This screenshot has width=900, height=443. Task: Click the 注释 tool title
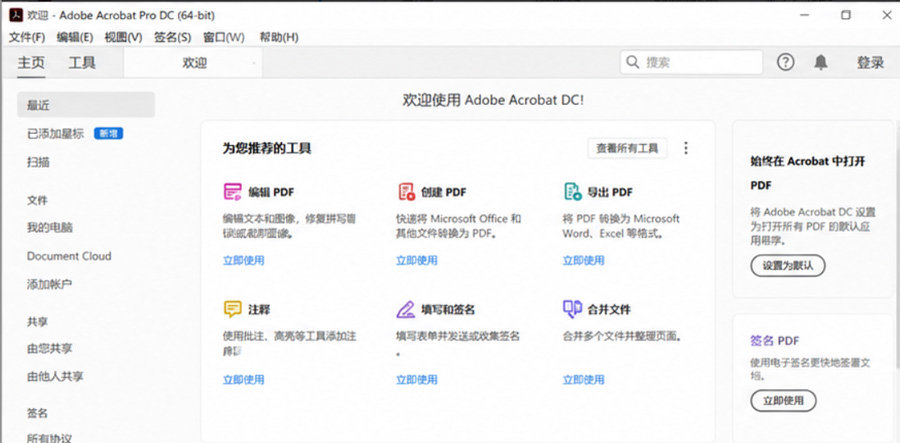[x=259, y=310]
